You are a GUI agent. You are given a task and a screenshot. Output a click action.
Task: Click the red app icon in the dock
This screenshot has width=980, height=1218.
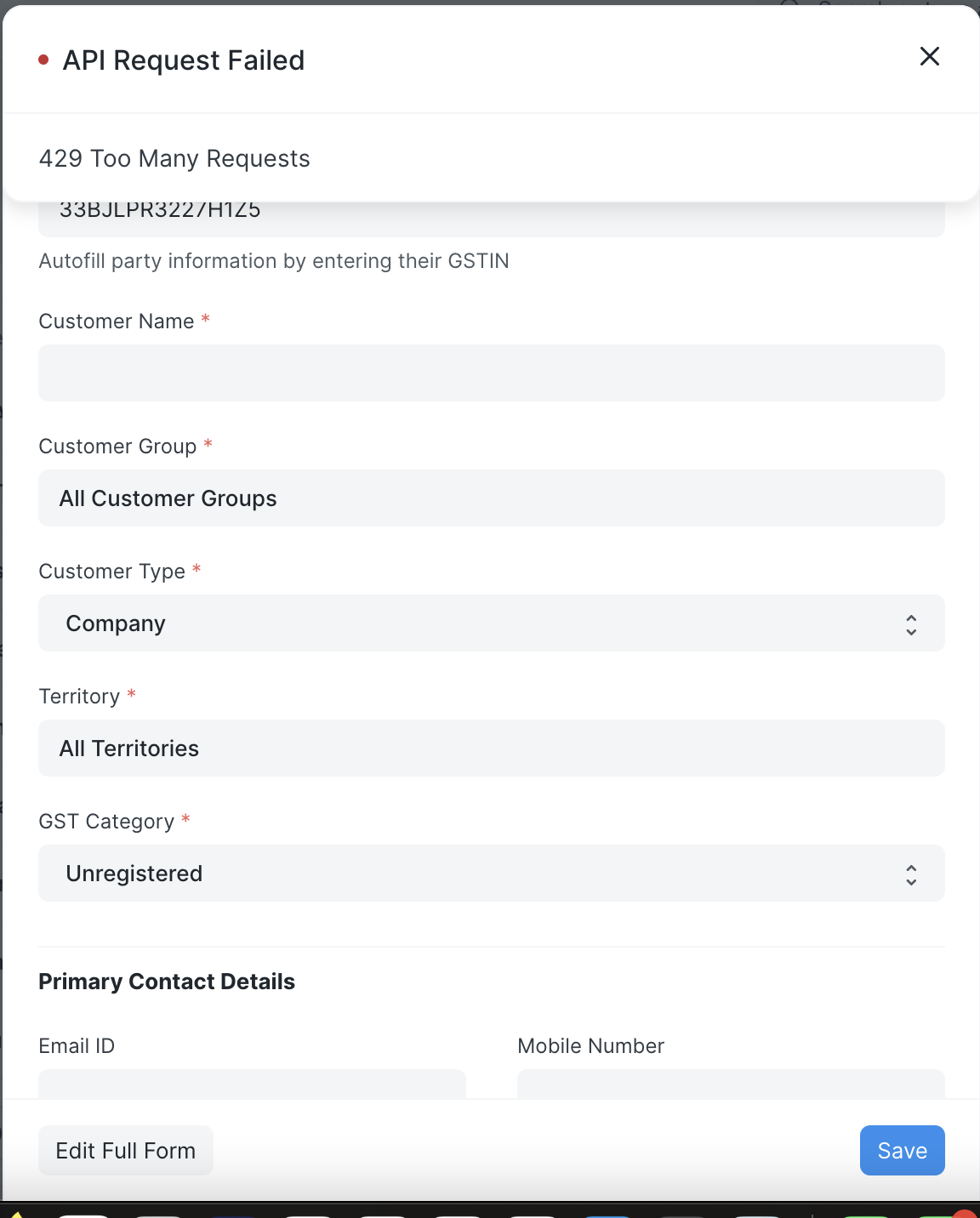click(966, 1215)
